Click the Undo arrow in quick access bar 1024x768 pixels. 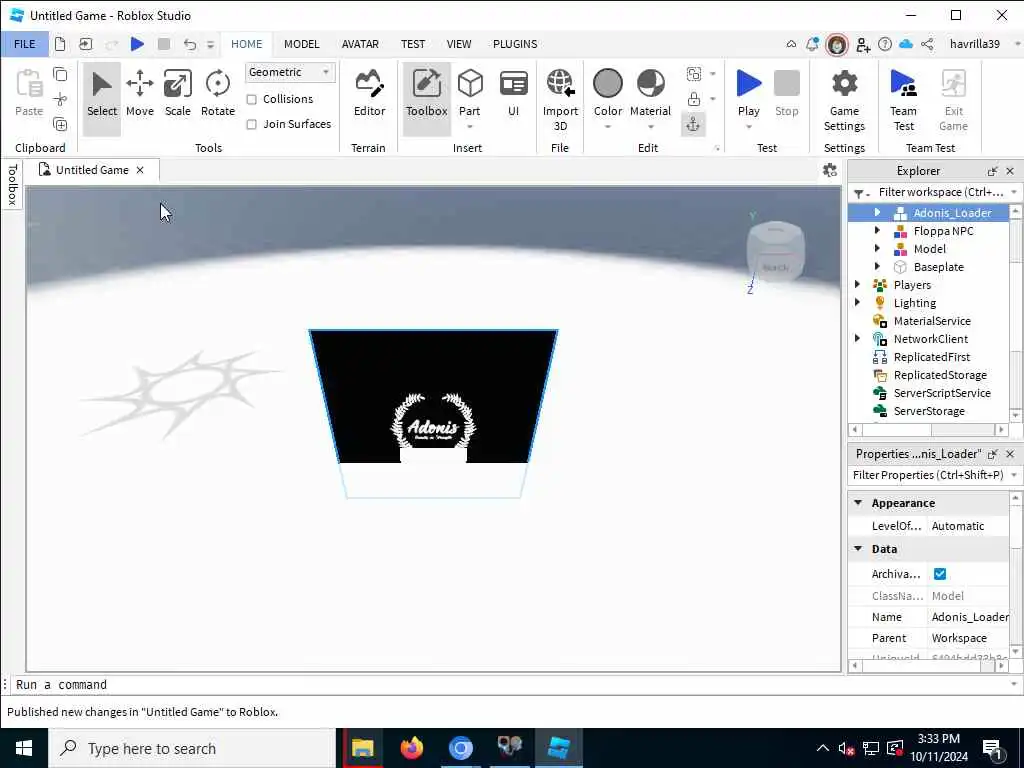coord(189,44)
